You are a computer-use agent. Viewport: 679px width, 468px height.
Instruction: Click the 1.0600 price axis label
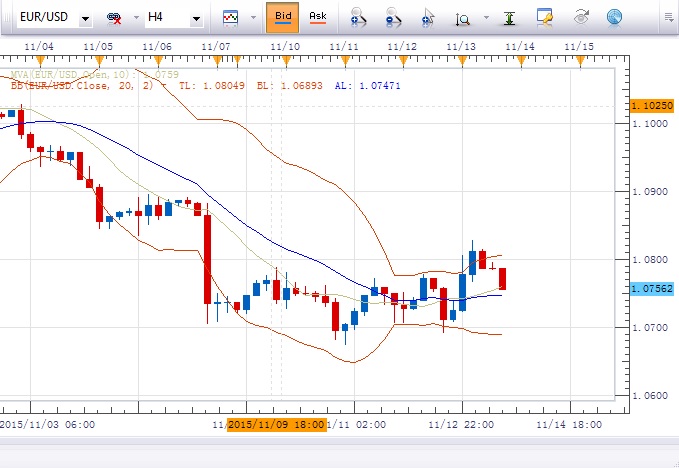pyautogui.click(x=650, y=396)
